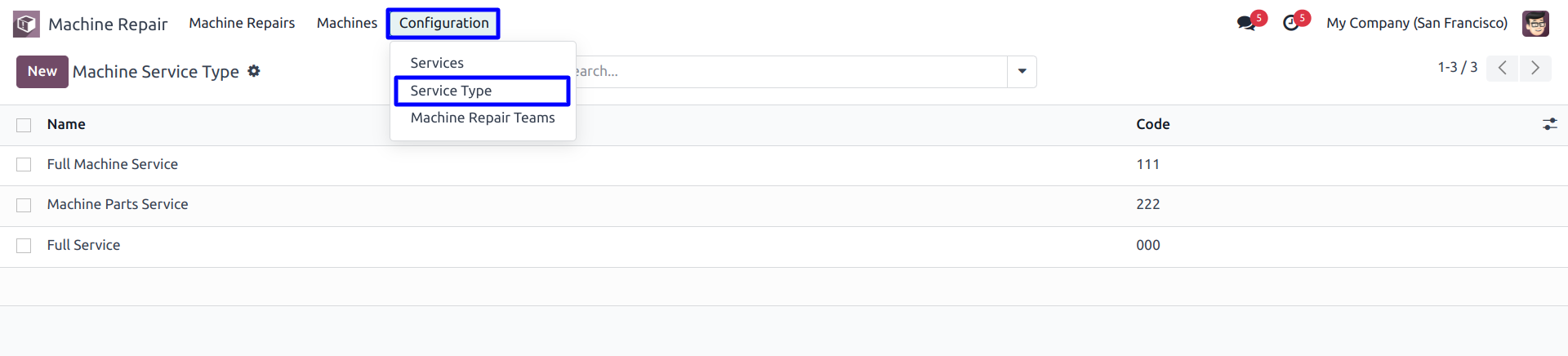Click the user avatar picture
The image size is (1568, 356).
point(1535,23)
